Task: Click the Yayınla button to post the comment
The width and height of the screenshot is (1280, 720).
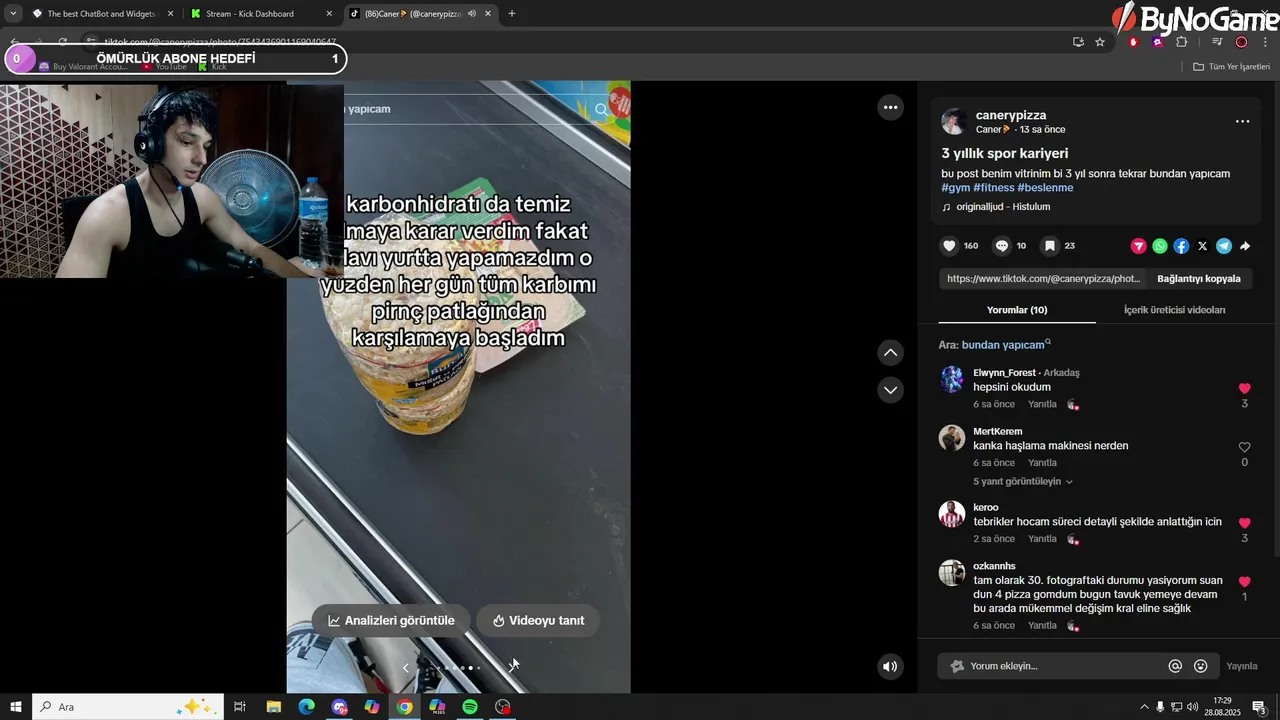Action: [1242, 666]
